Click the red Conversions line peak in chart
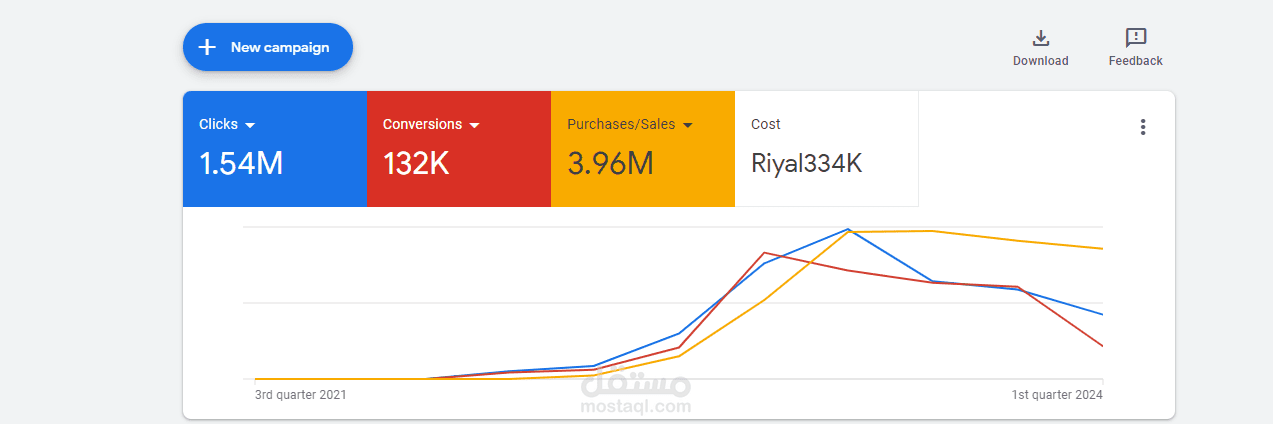 [764, 253]
